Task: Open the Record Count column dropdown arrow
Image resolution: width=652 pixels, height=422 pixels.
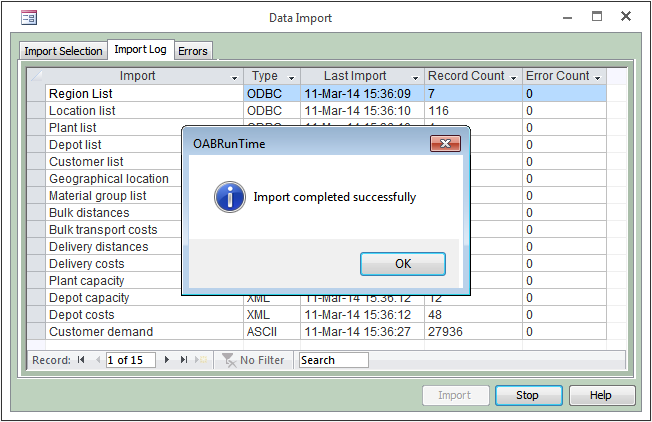Action: pyautogui.click(x=514, y=78)
